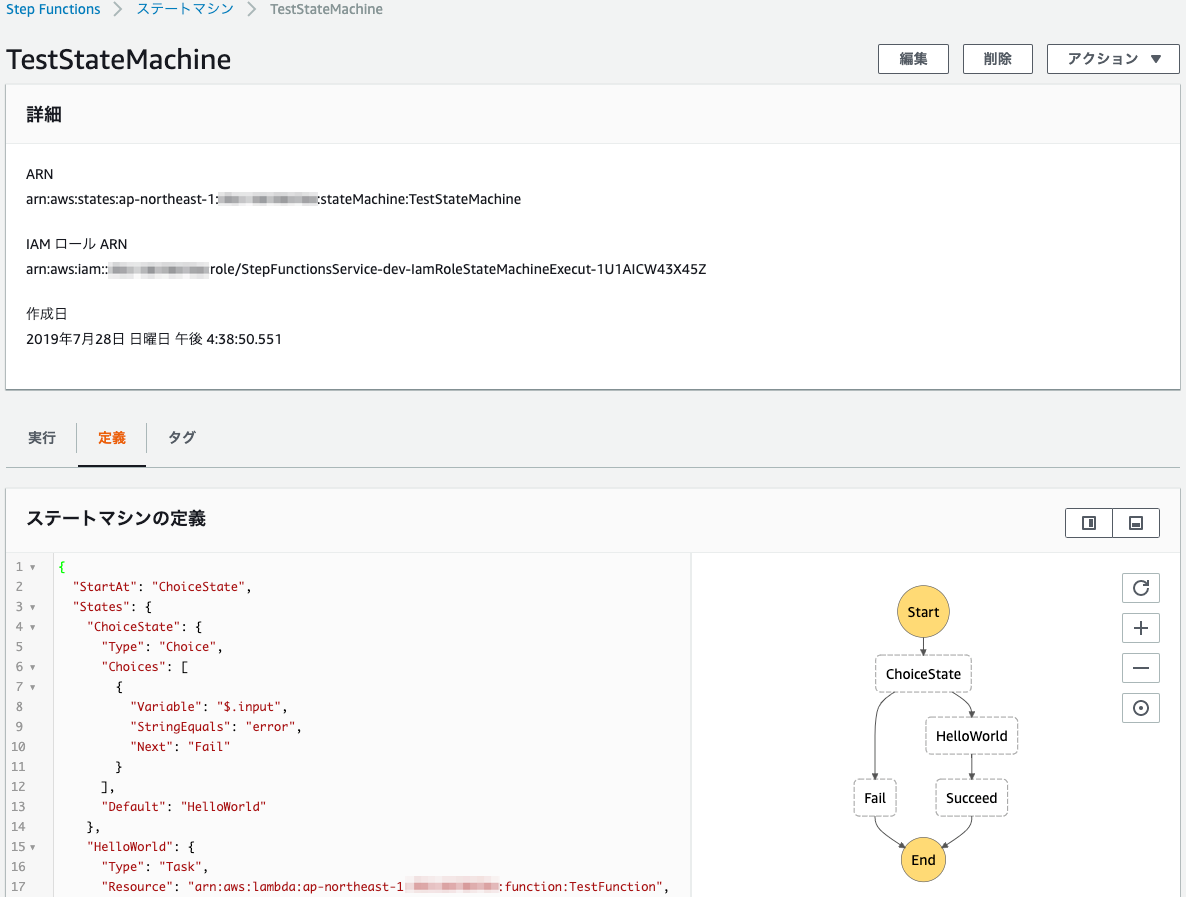
Task: Select the 定義 tab
Action: [x=112, y=438]
